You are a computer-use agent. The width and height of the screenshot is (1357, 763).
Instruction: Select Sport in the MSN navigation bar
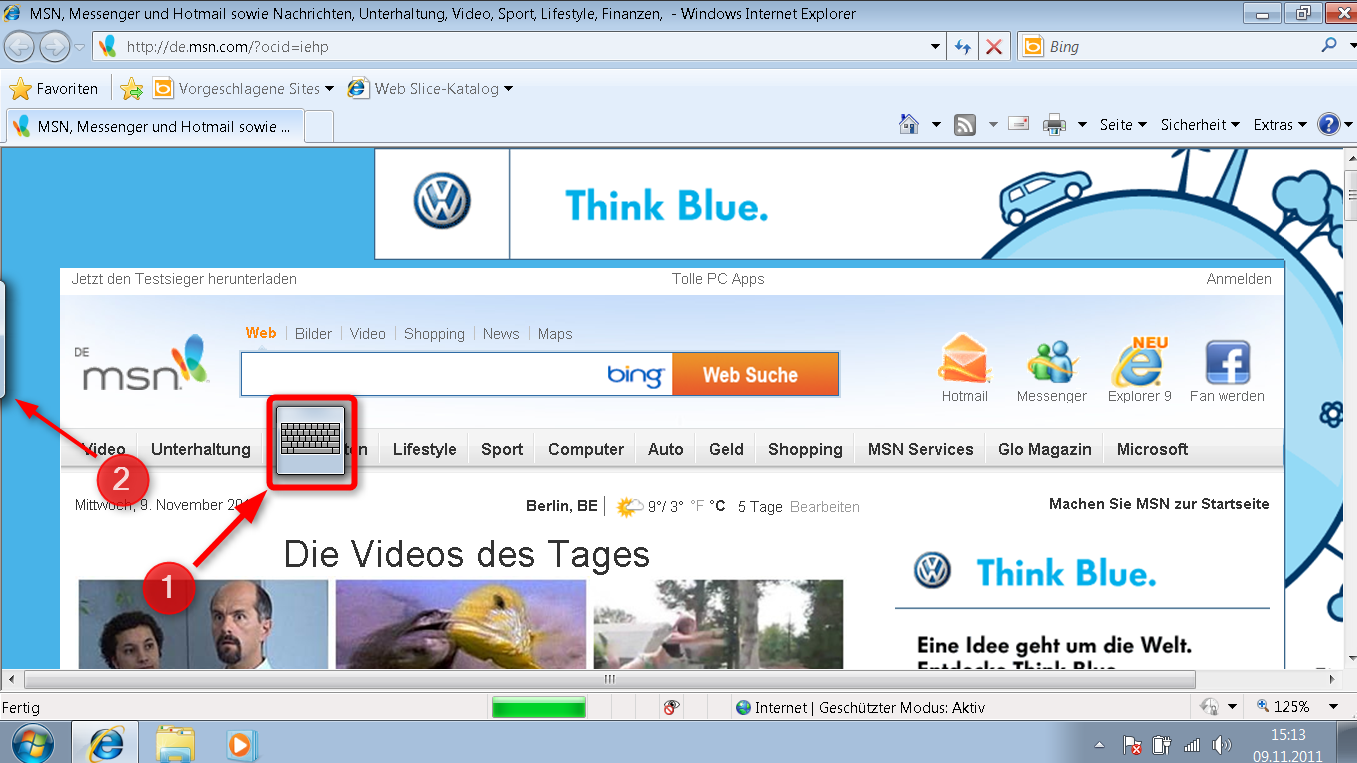501,449
